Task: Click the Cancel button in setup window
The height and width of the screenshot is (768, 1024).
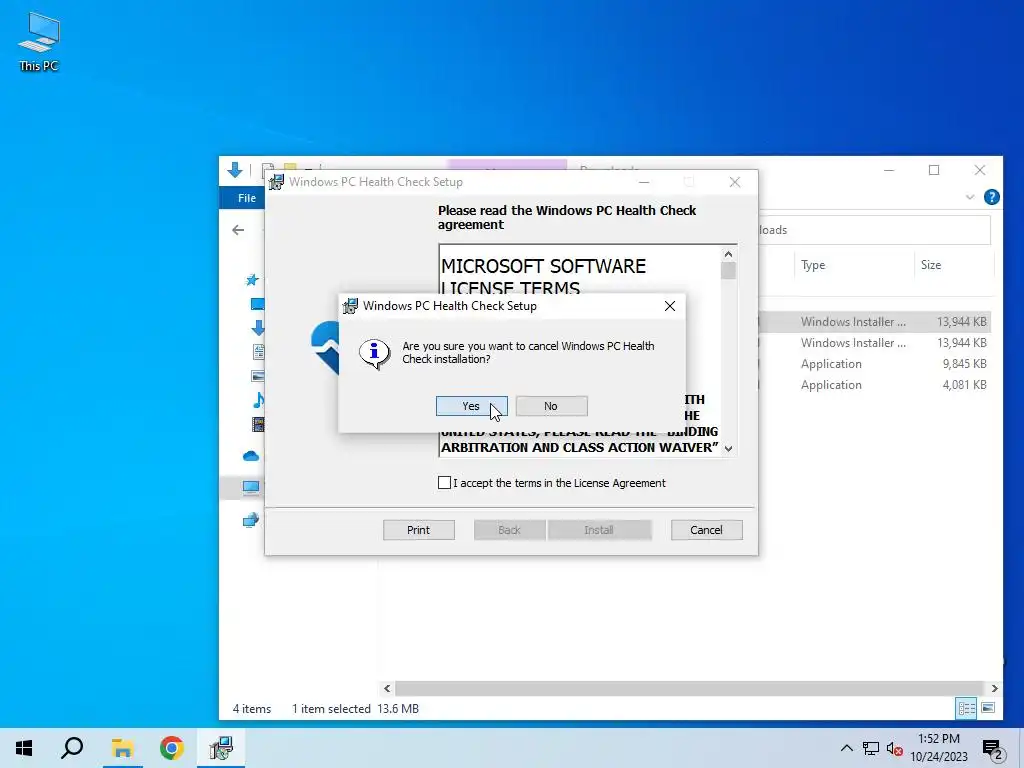Action: pos(707,530)
